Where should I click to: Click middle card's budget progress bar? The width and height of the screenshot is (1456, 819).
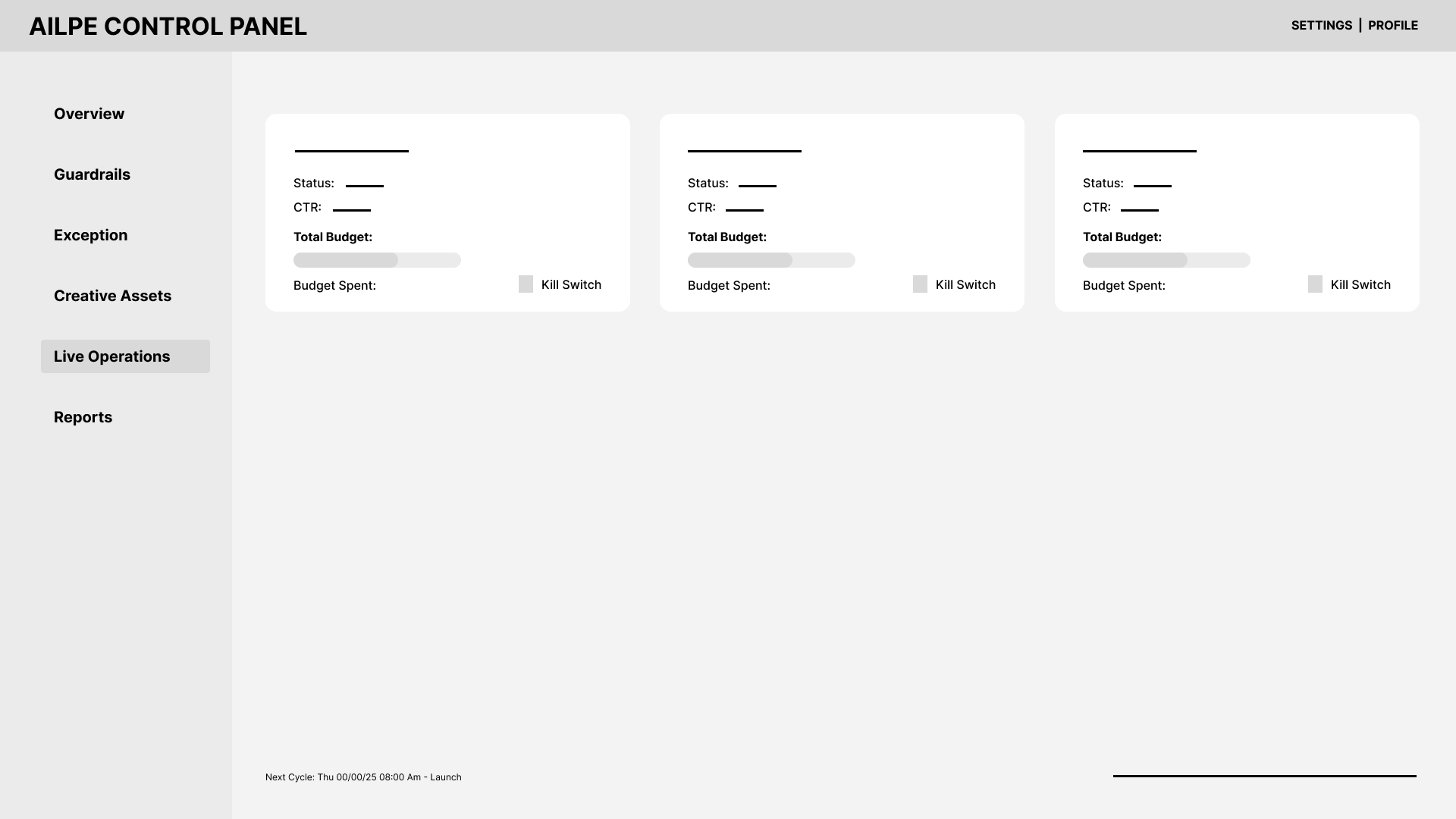(x=771, y=260)
